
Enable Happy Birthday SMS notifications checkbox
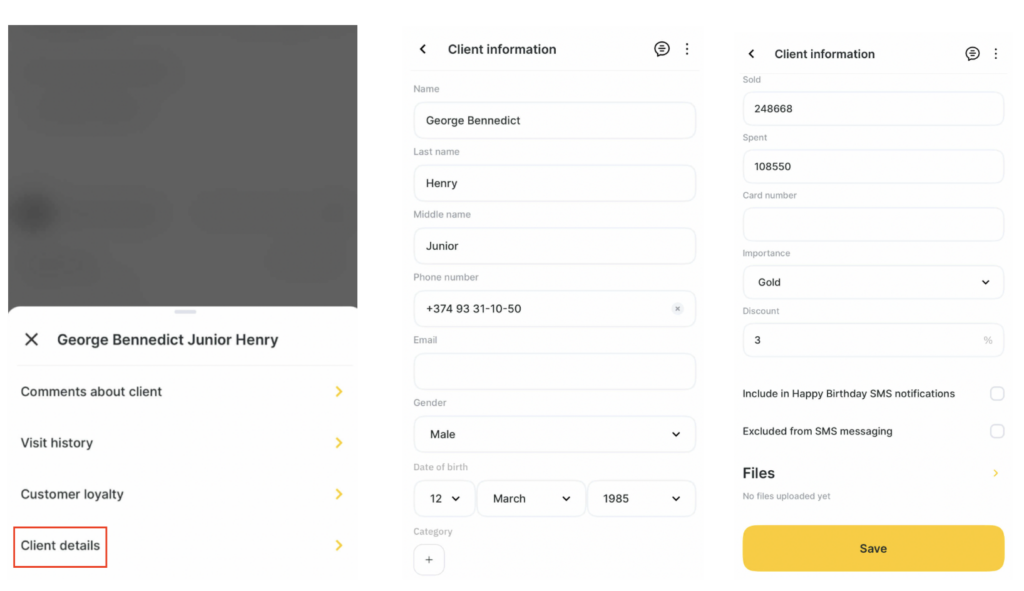click(x=997, y=394)
